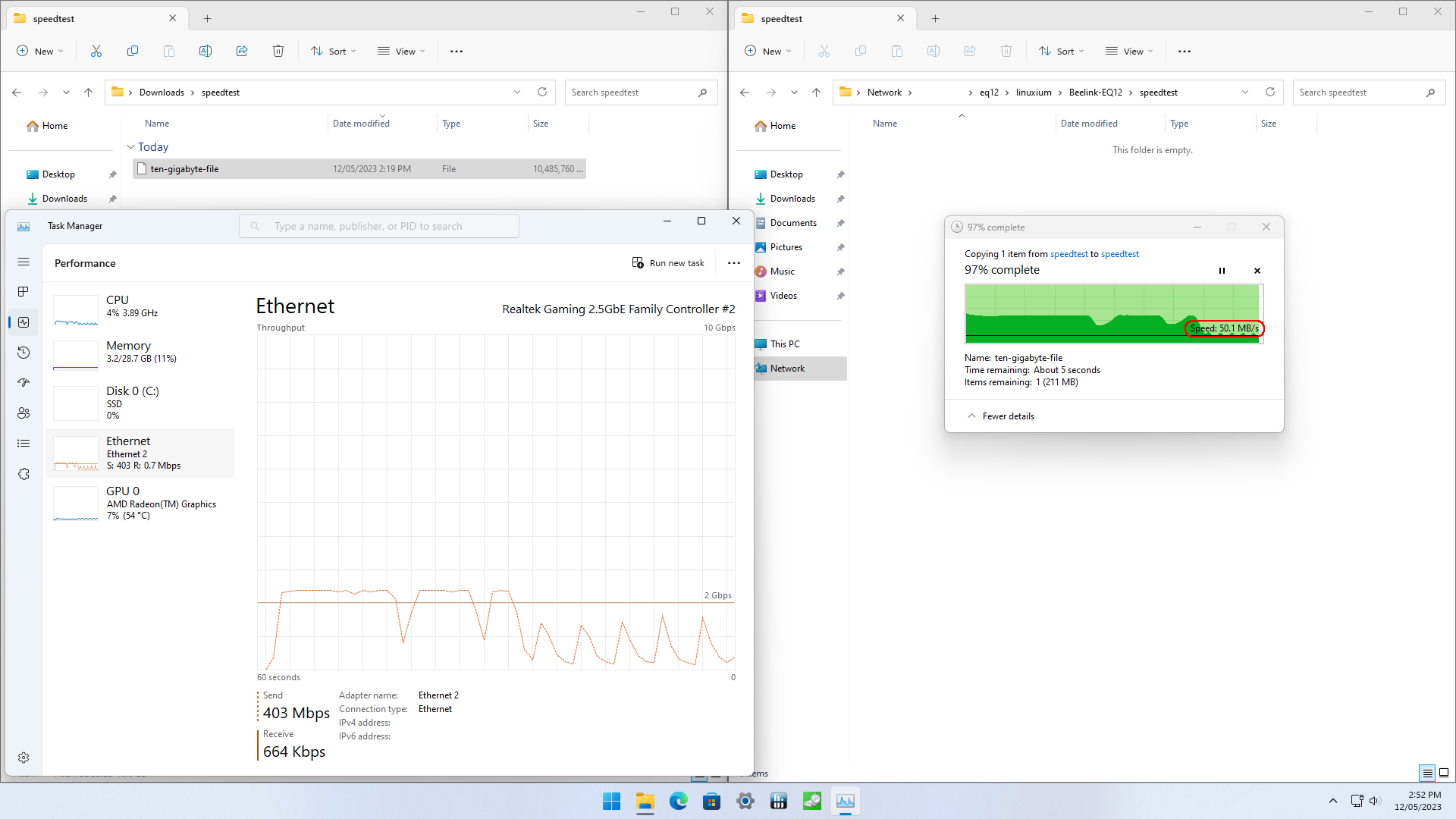Open Task Manager Users icon
Viewport: 1456px width, 819px height.
(24, 413)
